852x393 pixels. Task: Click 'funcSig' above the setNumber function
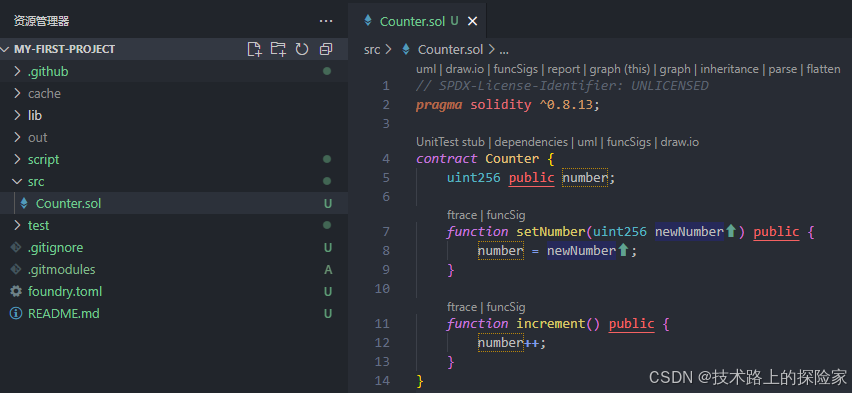pyautogui.click(x=506, y=215)
